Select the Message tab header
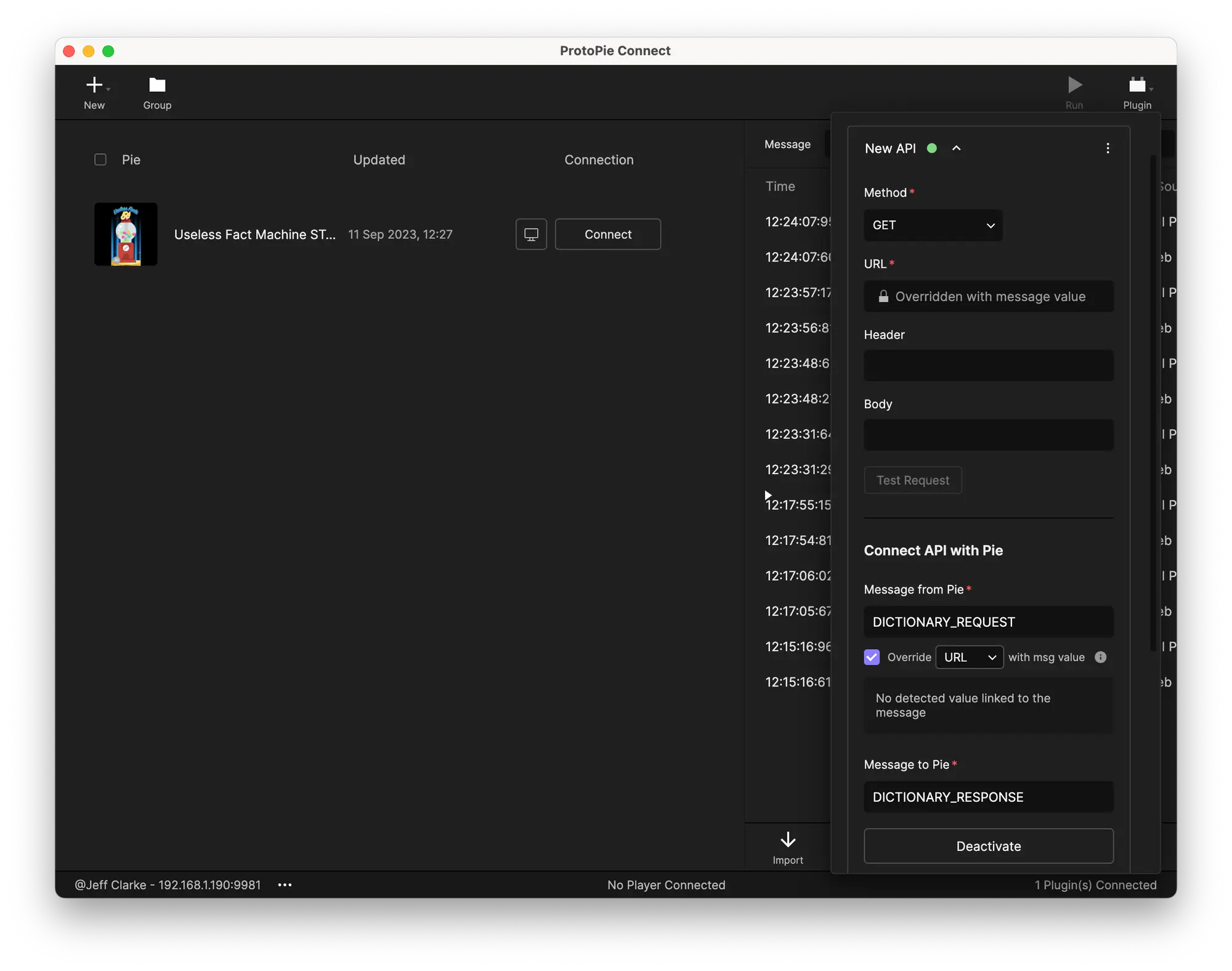The width and height of the screenshot is (1232, 971). click(x=788, y=144)
